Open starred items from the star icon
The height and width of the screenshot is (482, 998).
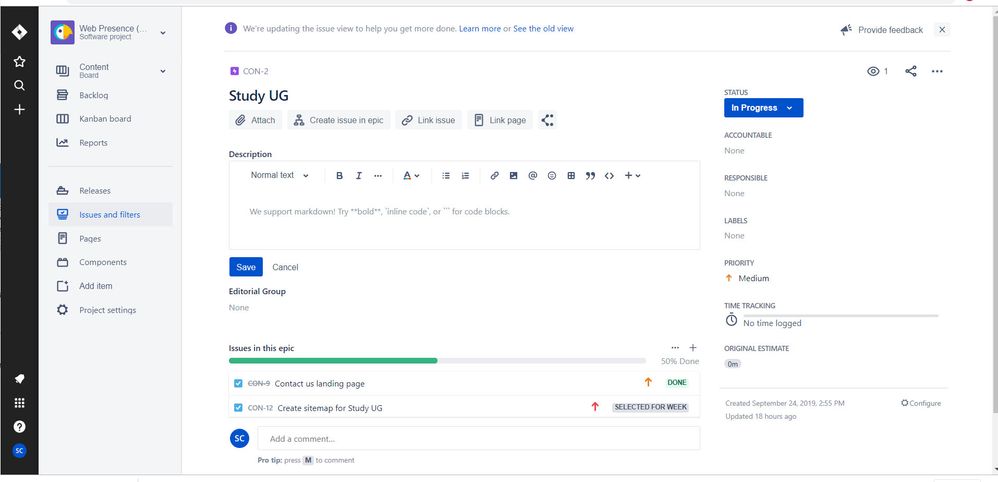coord(19,62)
